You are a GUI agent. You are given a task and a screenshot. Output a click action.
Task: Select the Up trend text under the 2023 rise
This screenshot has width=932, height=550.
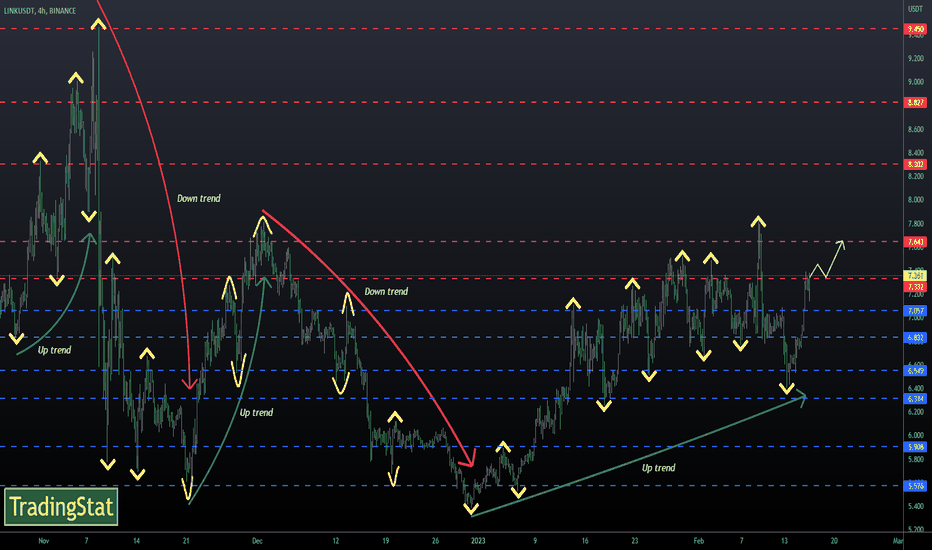(x=658, y=468)
